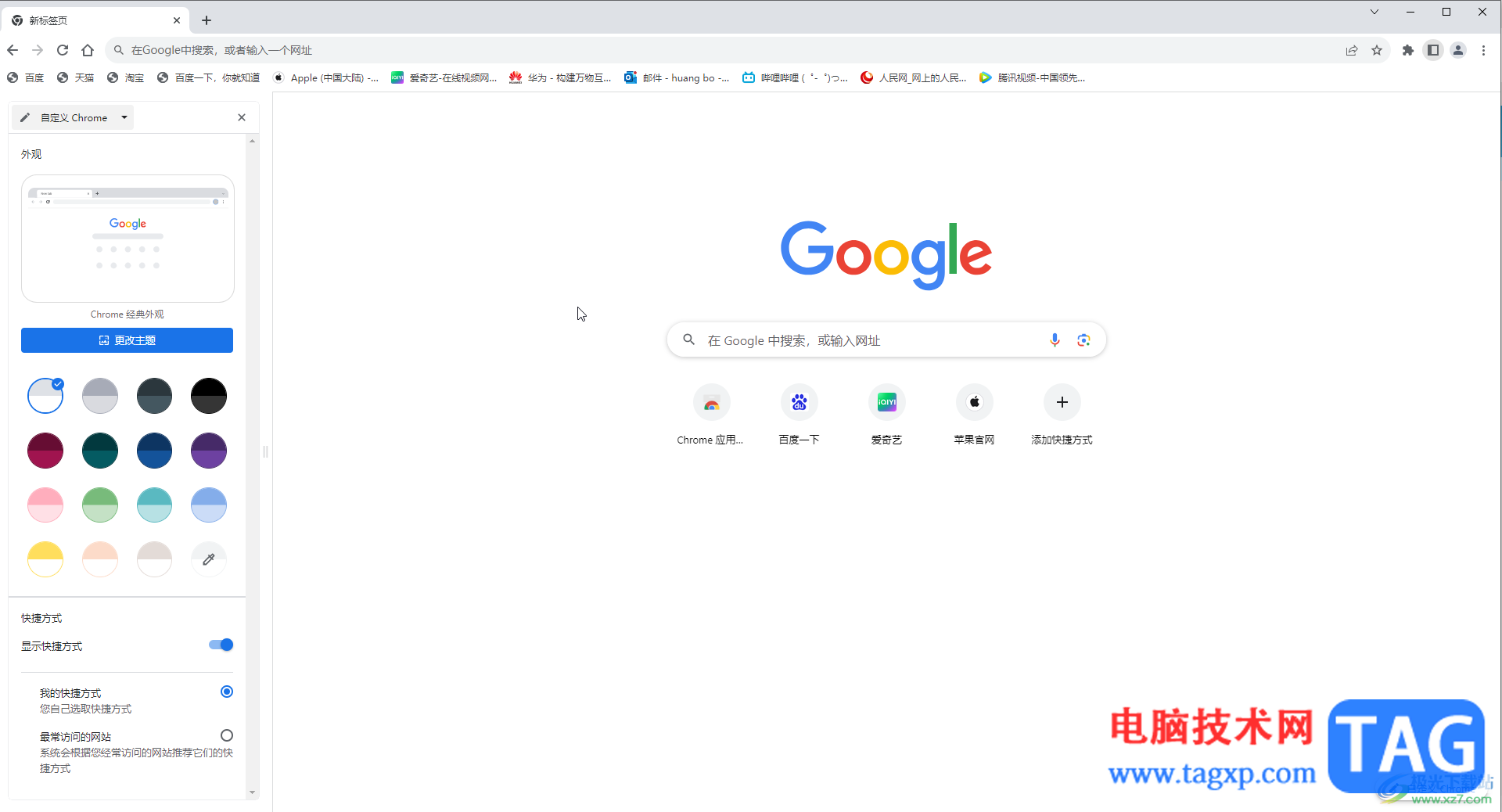Choose the burgundy theme swatch
The width and height of the screenshot is (1502, 812).
point(45,451)
